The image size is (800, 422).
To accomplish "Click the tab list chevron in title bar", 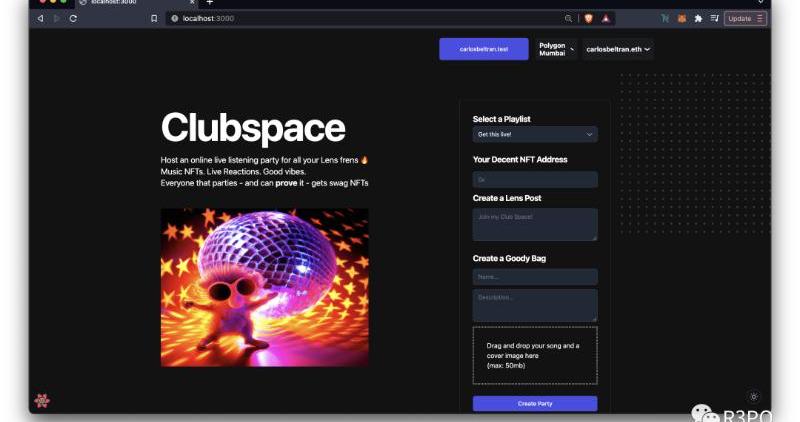I will click(761, 3).
